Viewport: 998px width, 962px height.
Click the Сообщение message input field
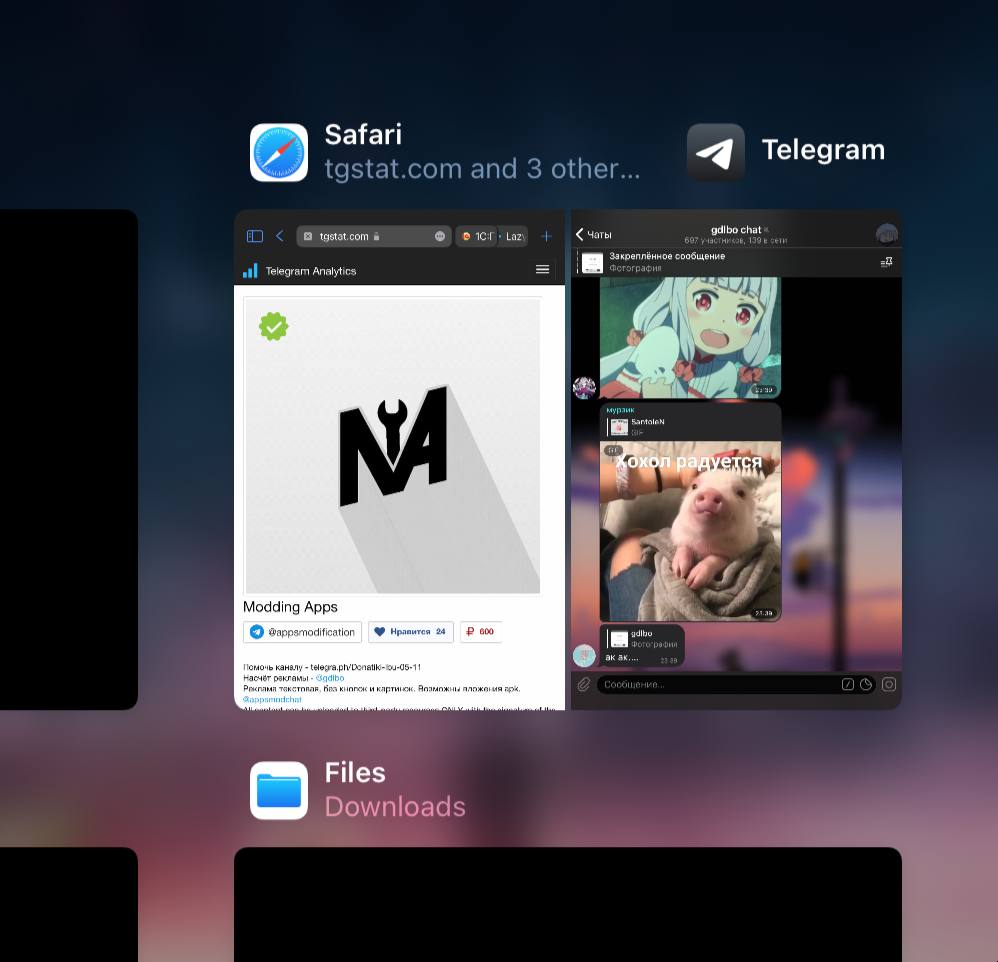click(x=719, y=684)
